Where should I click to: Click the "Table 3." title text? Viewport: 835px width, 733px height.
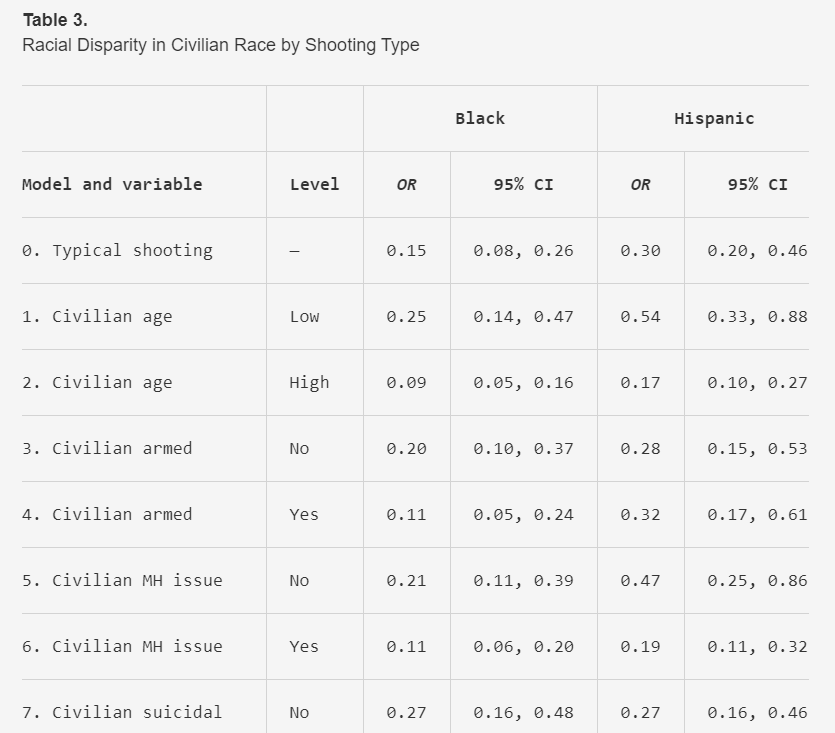[x=55, y=20]
